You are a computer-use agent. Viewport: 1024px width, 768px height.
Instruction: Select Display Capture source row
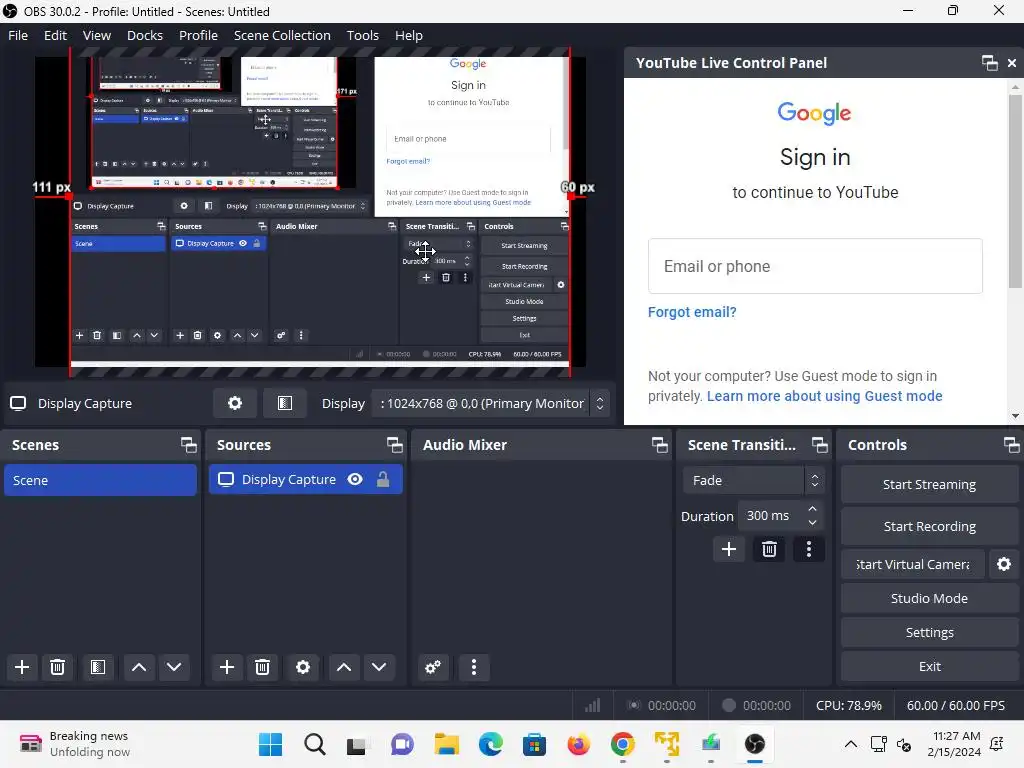306,479
